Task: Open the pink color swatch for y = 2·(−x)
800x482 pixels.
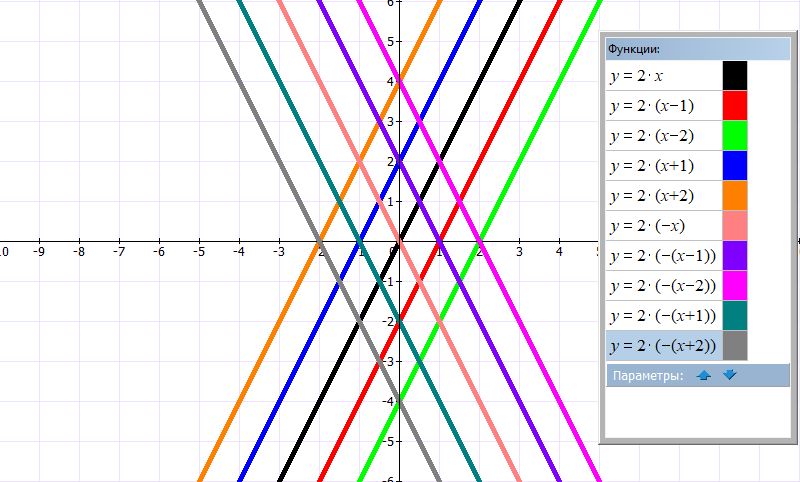Action: pyautogui.click(x=735, y=226)
